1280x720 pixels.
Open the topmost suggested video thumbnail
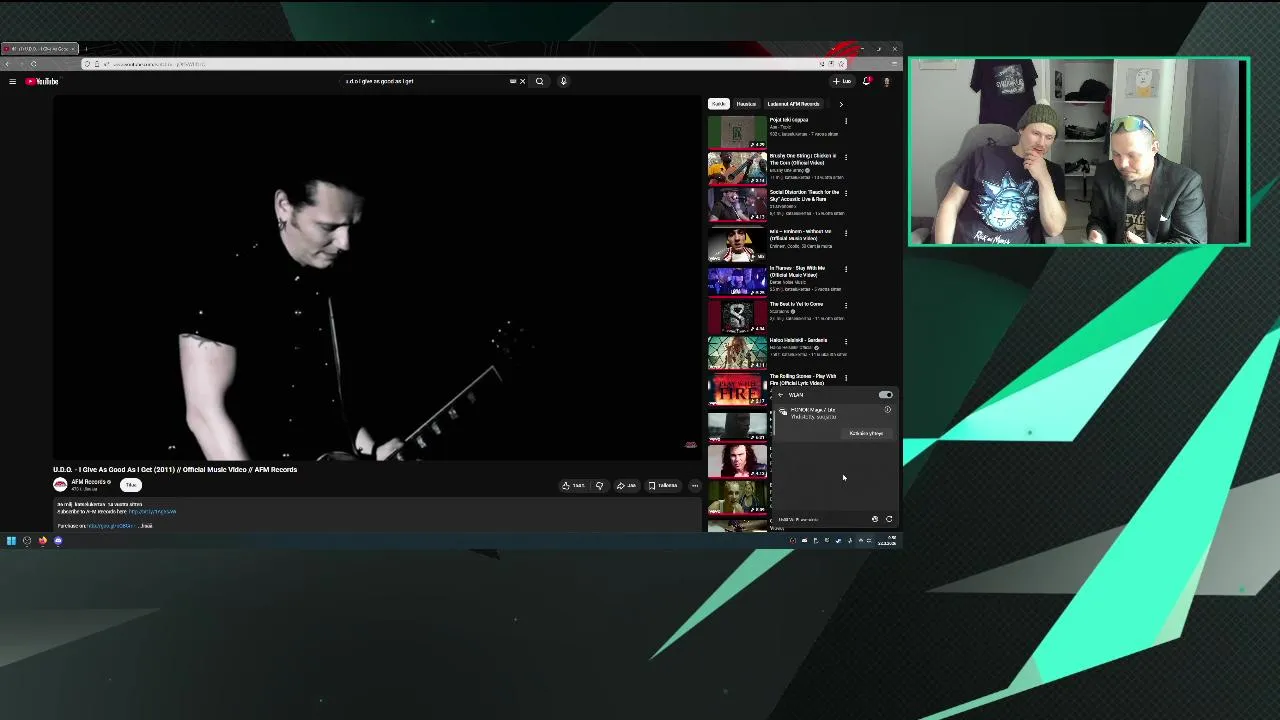pyautogui.click(x=737, y=132)
